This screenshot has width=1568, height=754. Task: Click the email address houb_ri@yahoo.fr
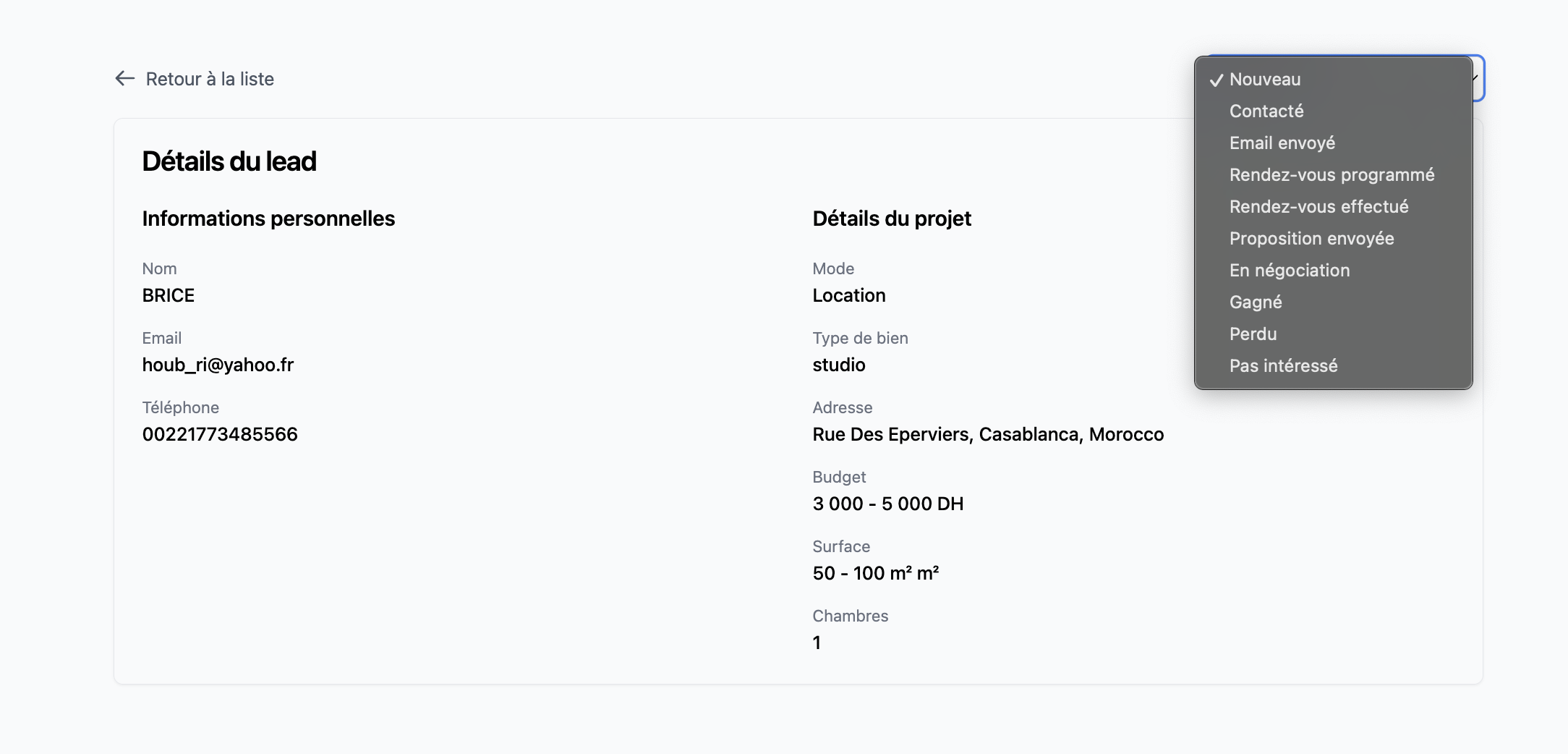pos(218,365)
